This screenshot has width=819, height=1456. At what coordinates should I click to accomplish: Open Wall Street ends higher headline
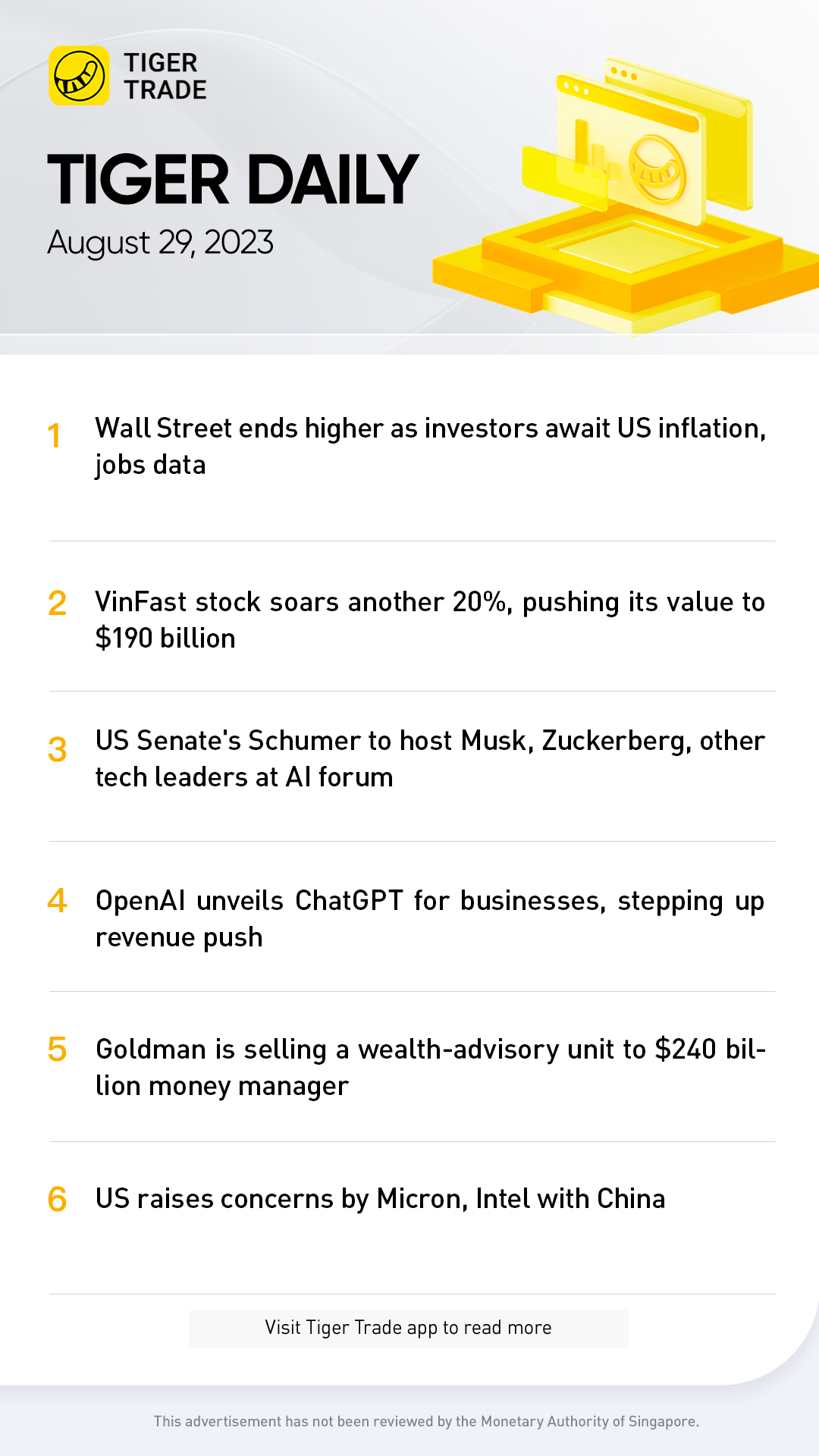click(x=430, y=446)
